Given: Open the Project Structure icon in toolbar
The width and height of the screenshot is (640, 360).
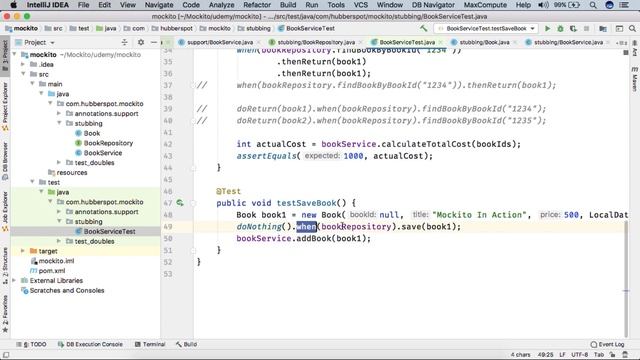Looking at the screenshot, I should point(603,29).
